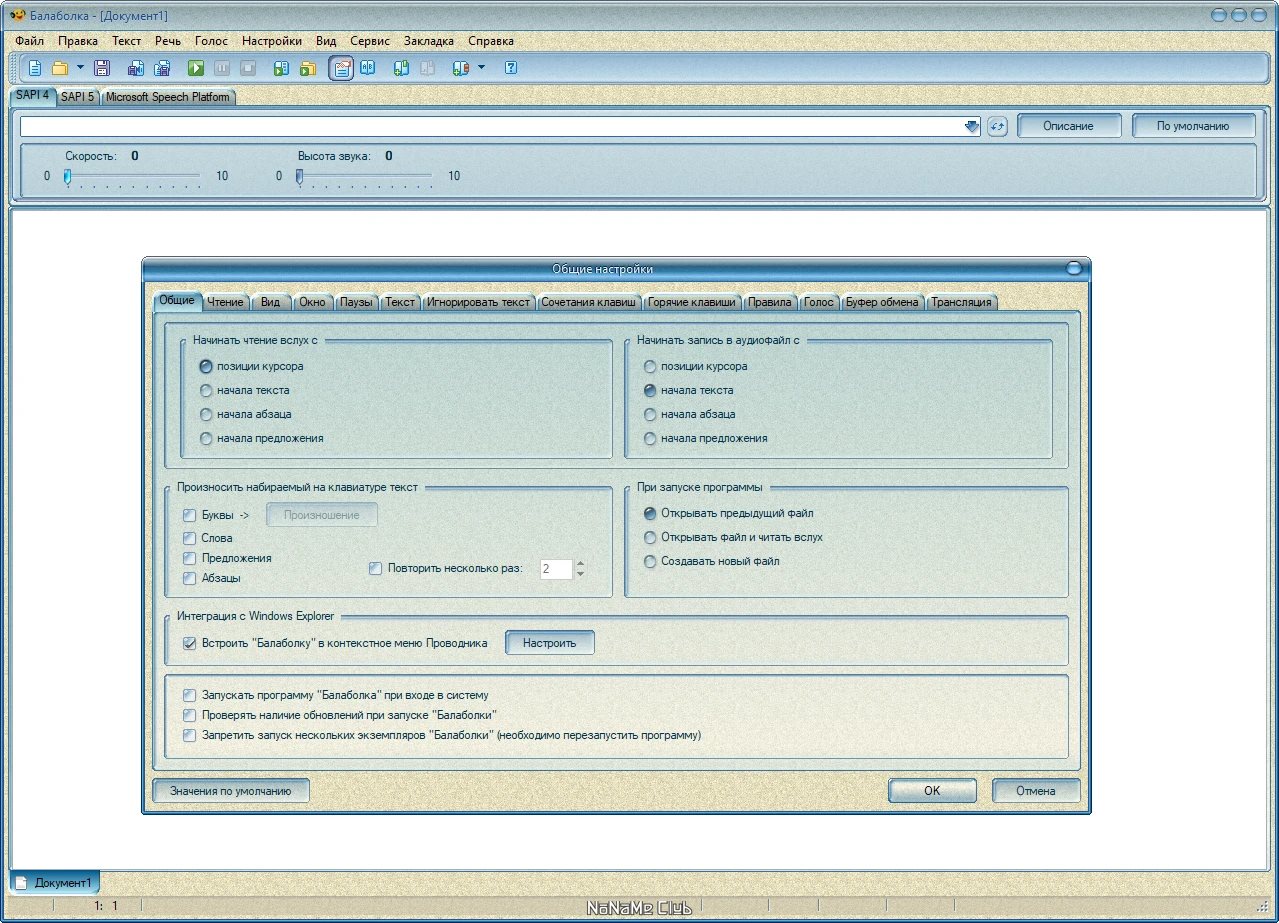The image size is (1279, 923).
Task: Click the refresh voice list icon
Action: click(x=997, y=126)
